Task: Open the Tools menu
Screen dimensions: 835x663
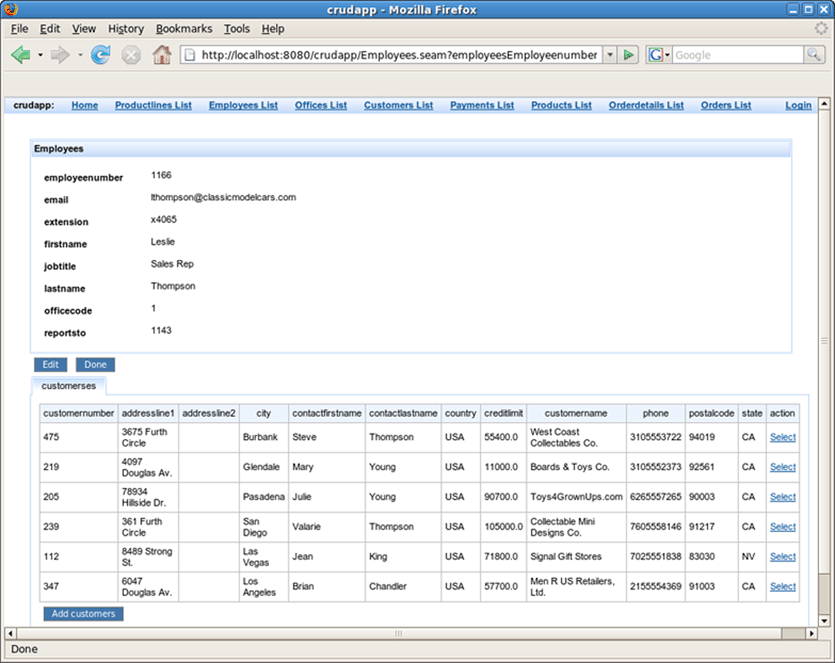Action: coord(237,29)
